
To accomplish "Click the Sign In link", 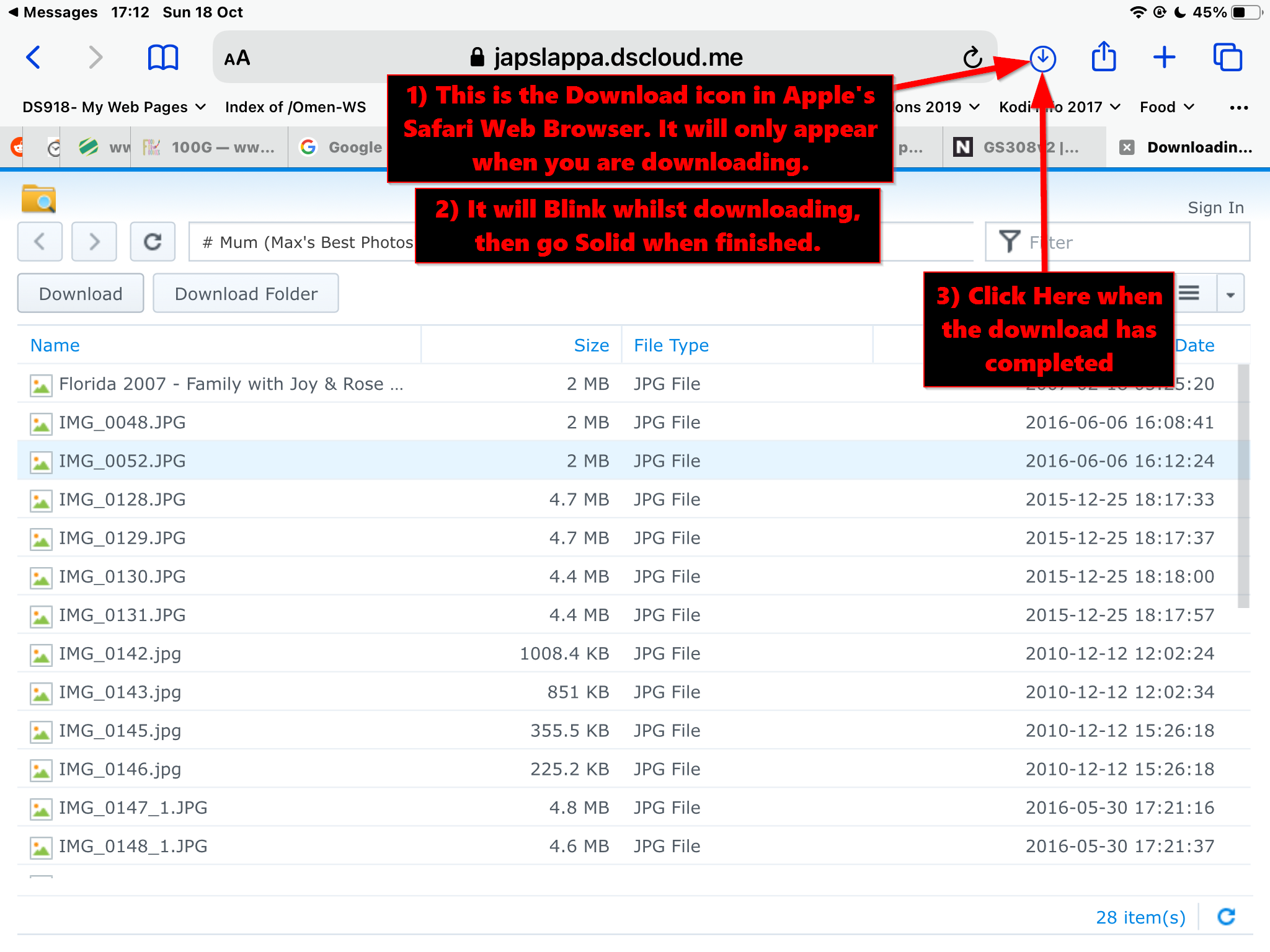I will point(1215,208).
